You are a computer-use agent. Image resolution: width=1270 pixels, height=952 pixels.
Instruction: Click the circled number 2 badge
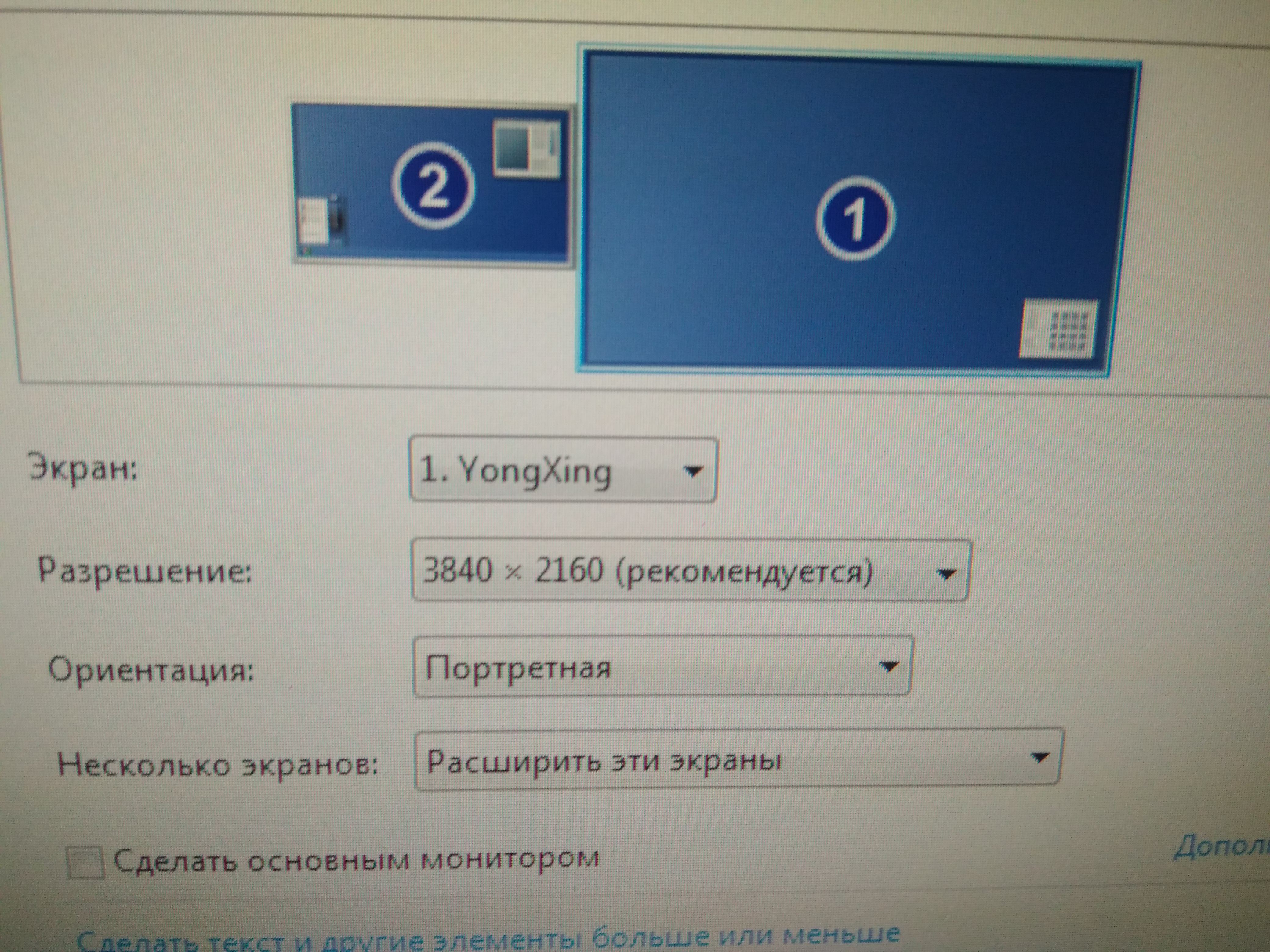click(x=434, y=185)
